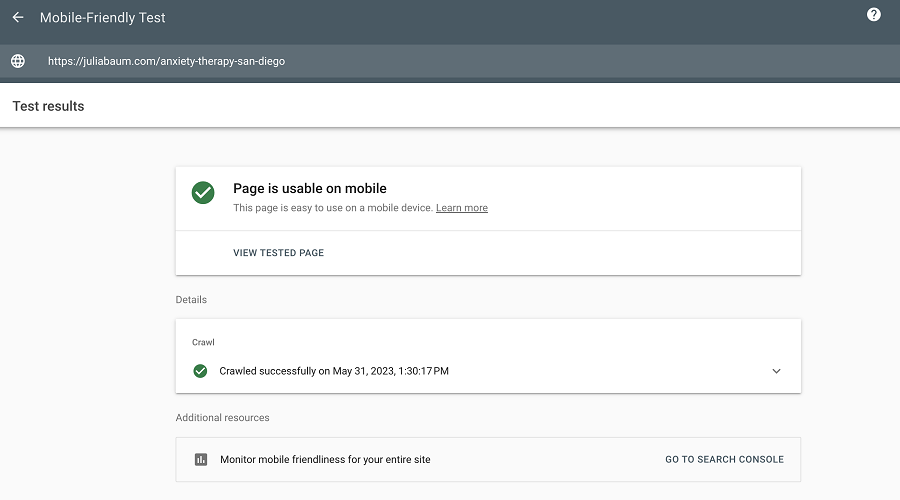This screenshot has height=500, width=900.
Task: Click the globe icon beside the URL
Action: point(18,61)
